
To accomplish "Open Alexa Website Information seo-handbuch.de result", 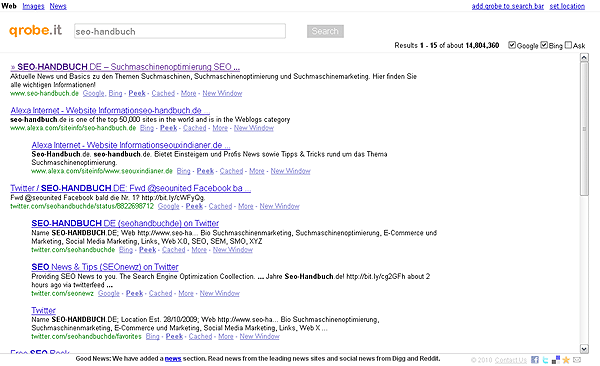I will pos(110,110).
